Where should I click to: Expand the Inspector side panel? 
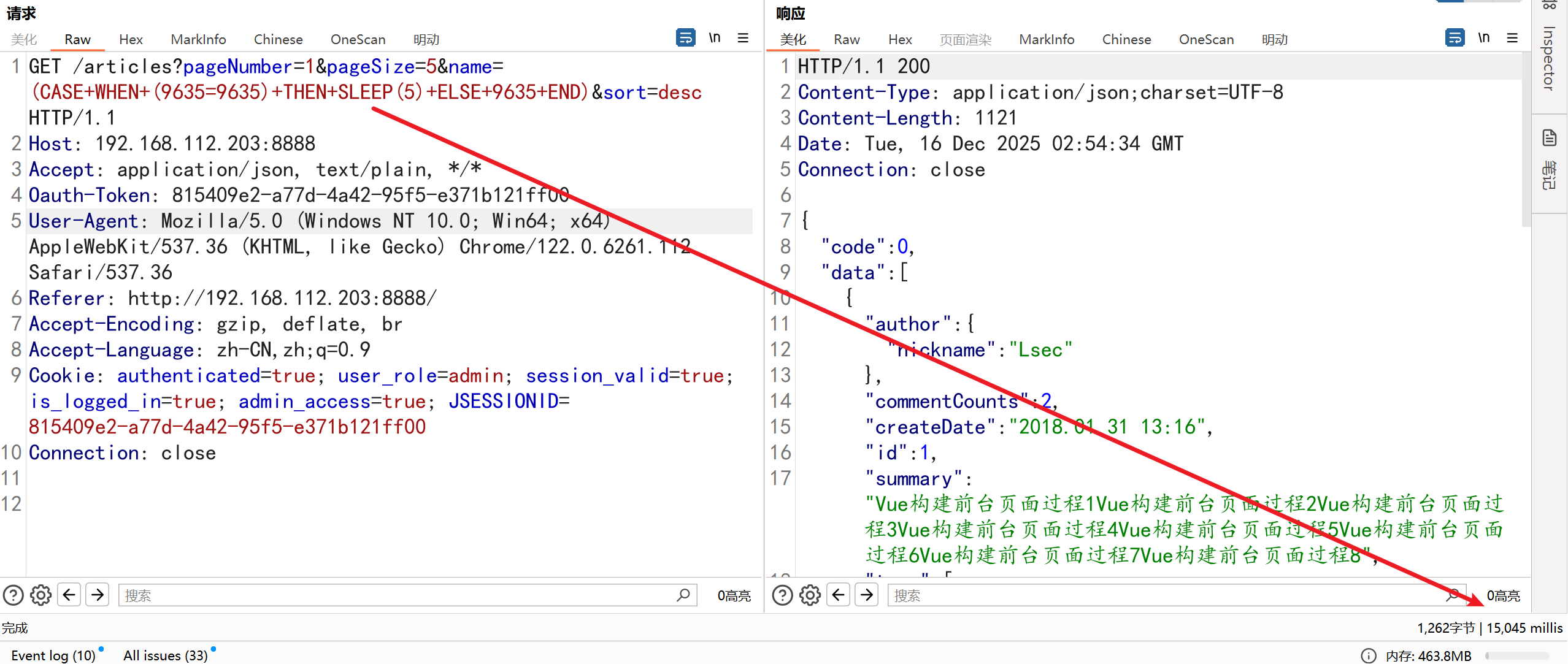1549,59
